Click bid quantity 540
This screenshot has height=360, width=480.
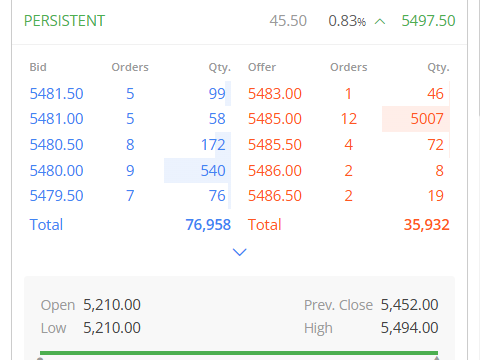click(x=213, y=171)
